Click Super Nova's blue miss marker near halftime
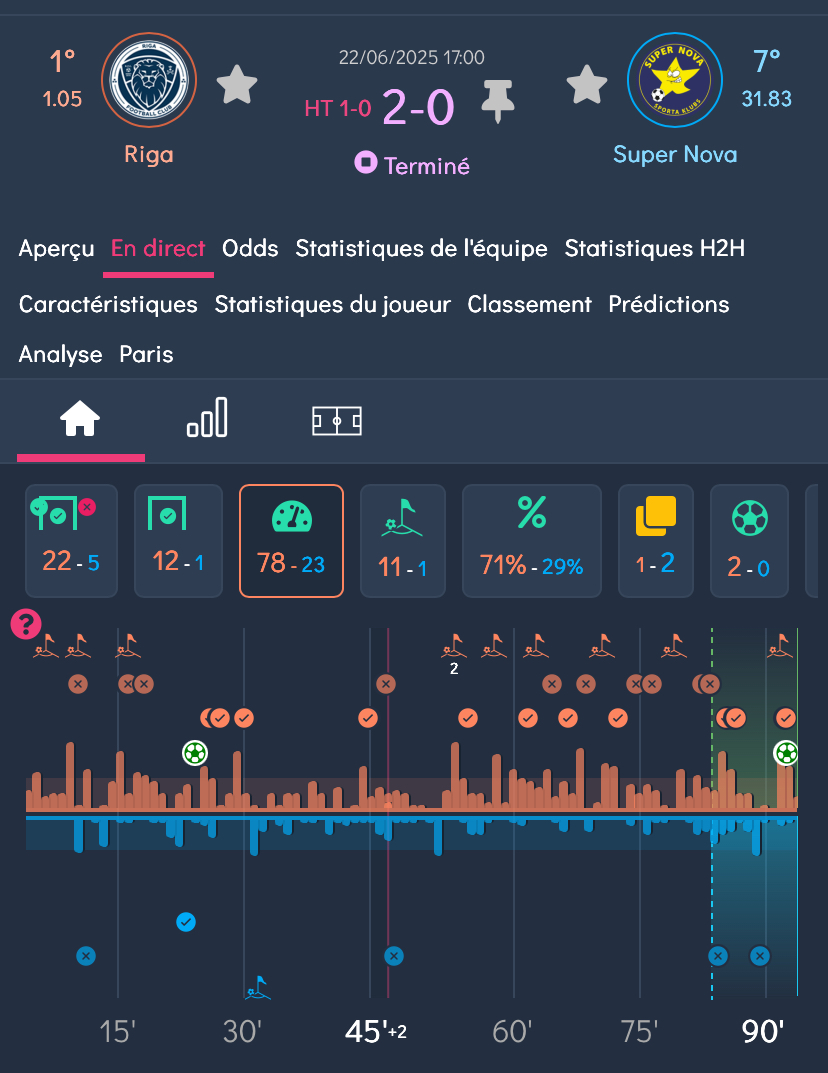Image resolution: width=828 pixels, height=1073 pixels. (x=393, y=956)
